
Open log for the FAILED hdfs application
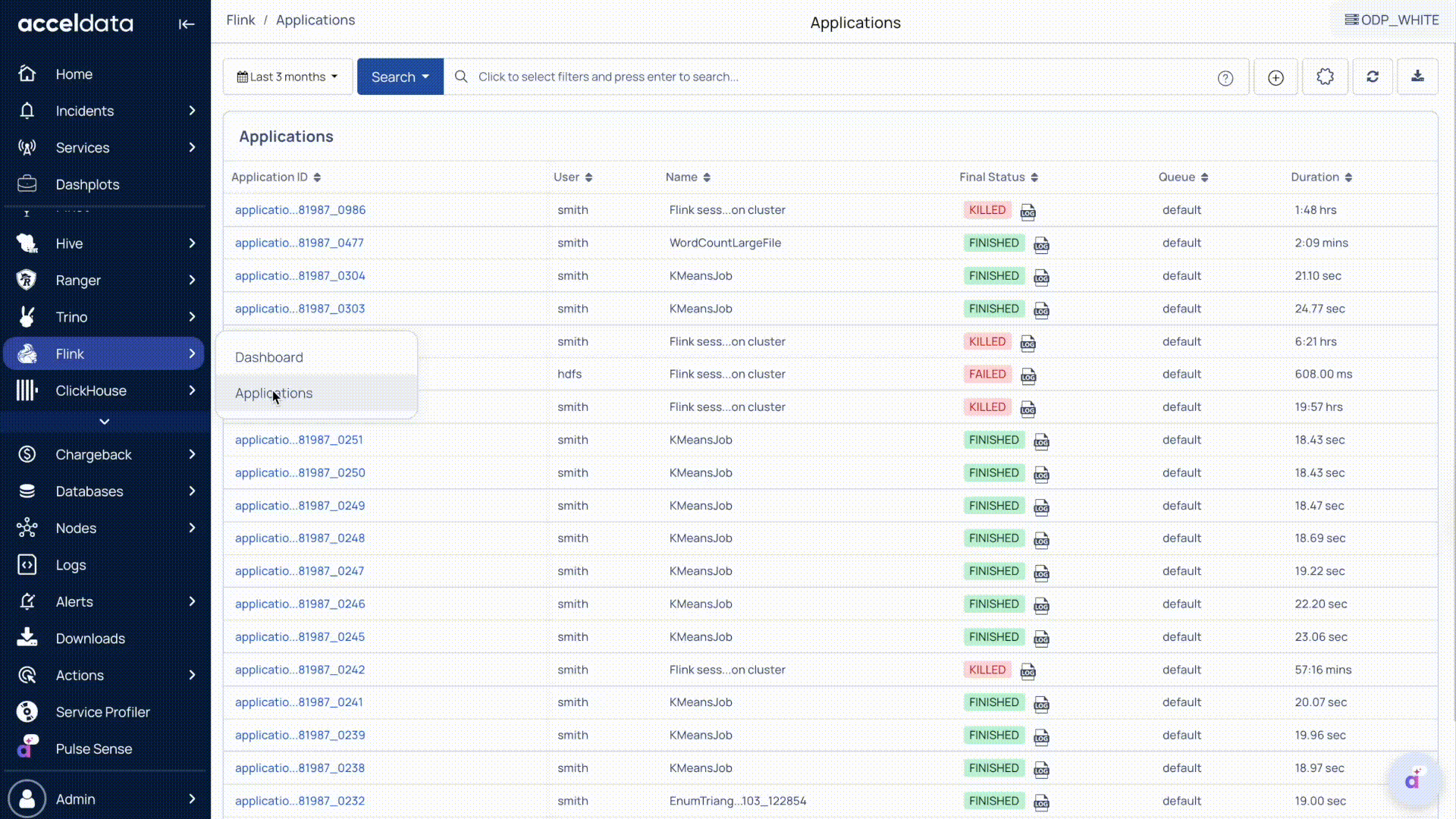[x=1028, y=375]
